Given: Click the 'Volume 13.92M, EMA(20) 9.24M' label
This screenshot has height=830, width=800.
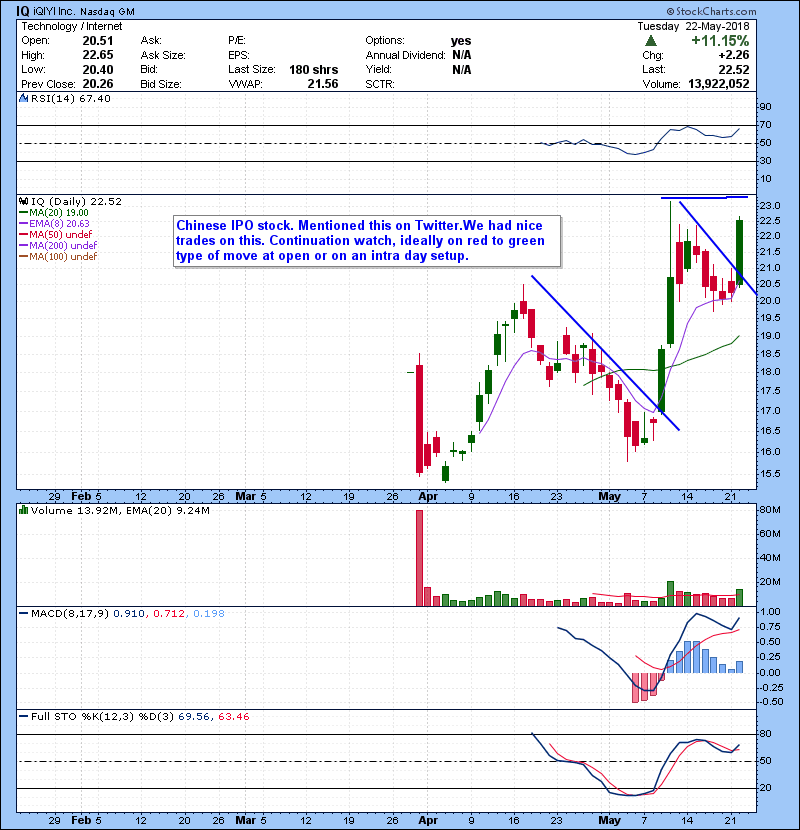Looking at the screenshot, I should 120,511.
